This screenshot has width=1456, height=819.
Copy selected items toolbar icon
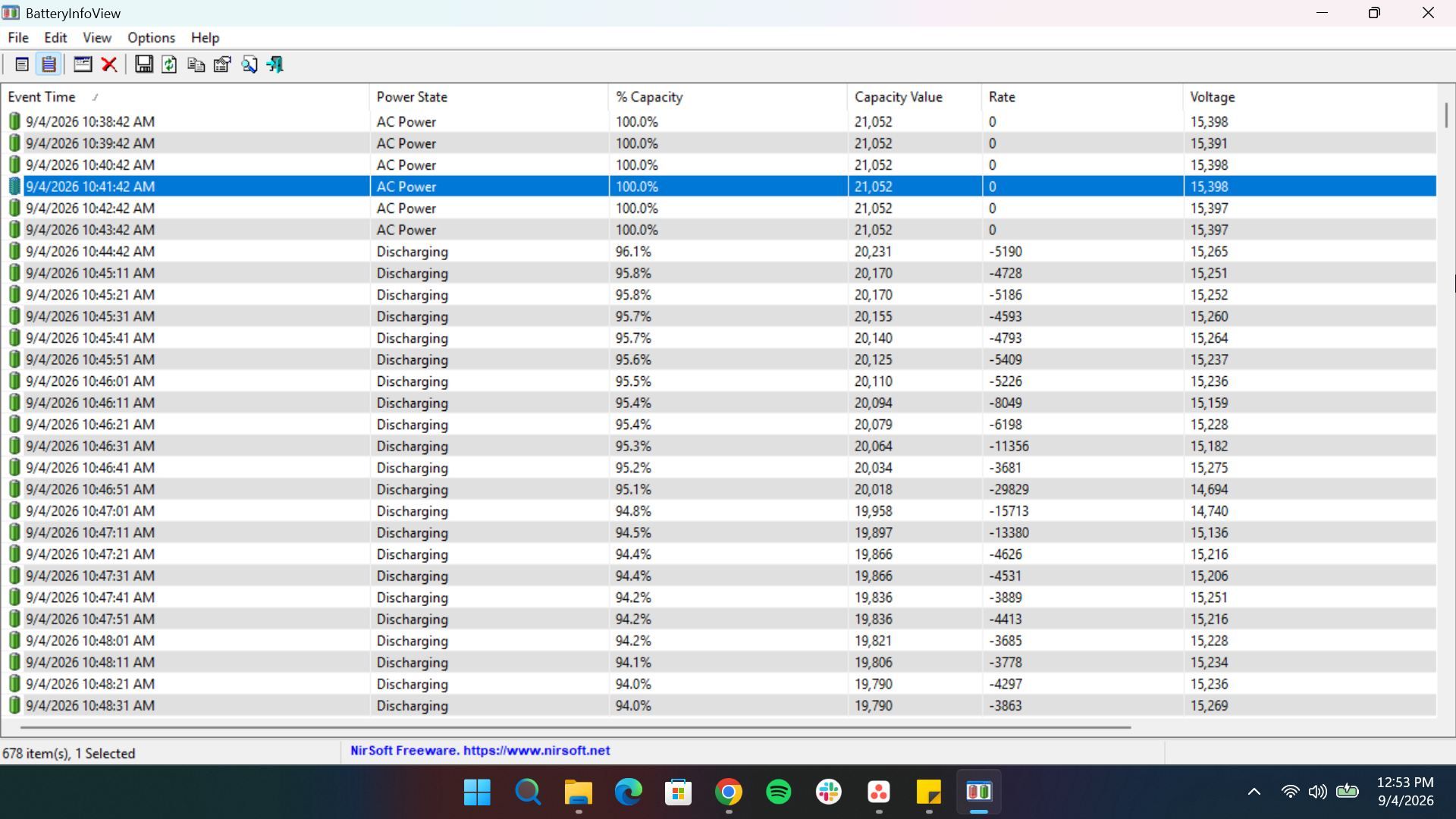tap(196, 64)
